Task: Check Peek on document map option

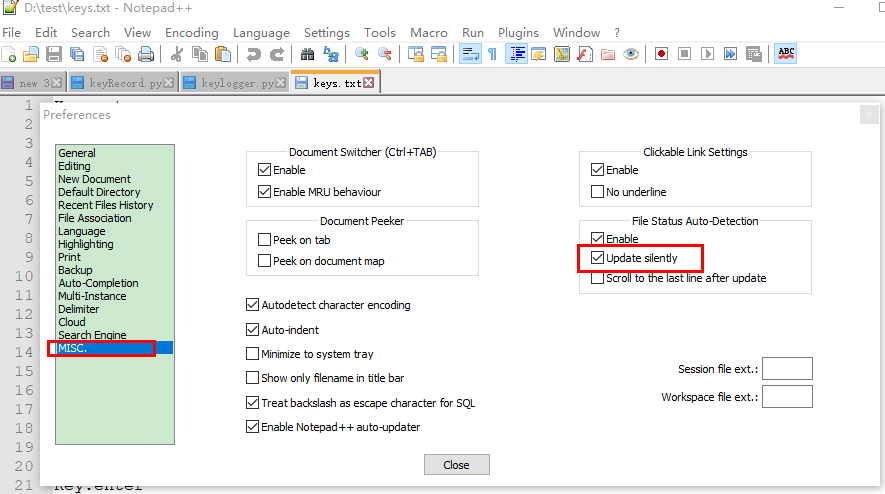Action: click(x=264, y=261)
